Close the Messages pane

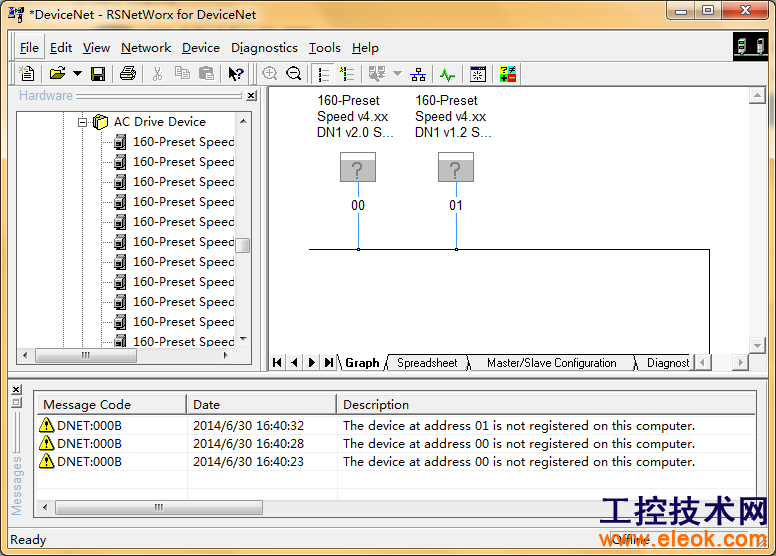16,390
